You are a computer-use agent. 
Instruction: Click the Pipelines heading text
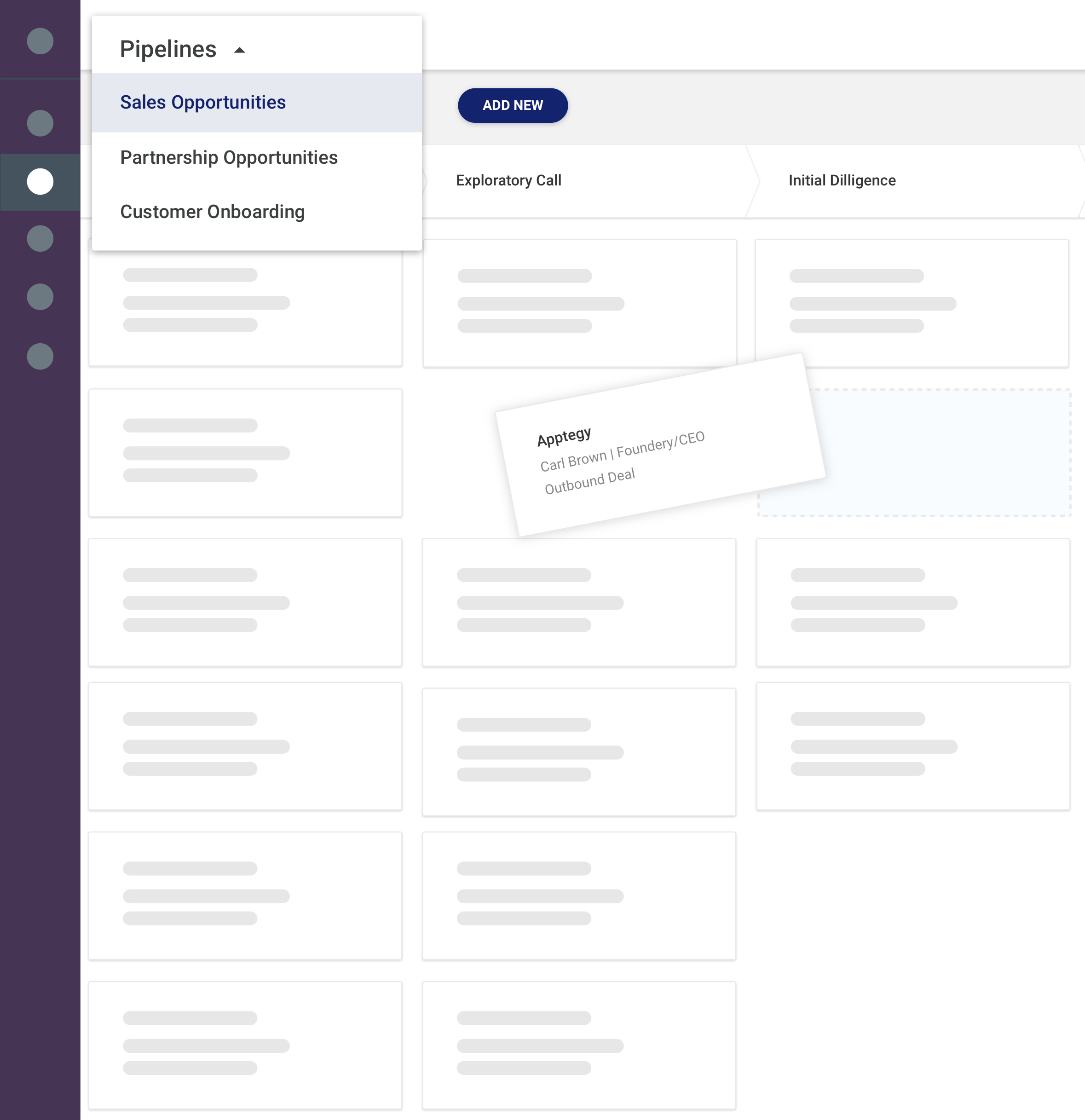(x=168, y=49)
